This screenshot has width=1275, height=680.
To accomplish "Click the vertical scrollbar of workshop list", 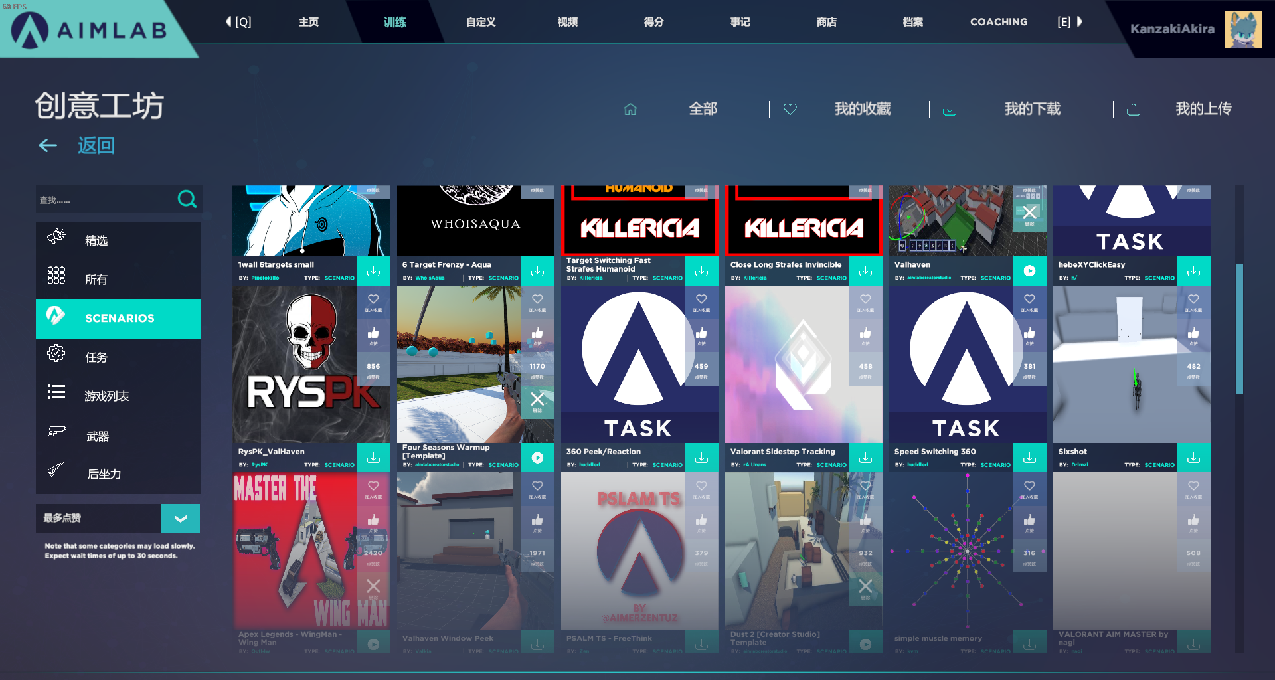I will (1240, 329).
